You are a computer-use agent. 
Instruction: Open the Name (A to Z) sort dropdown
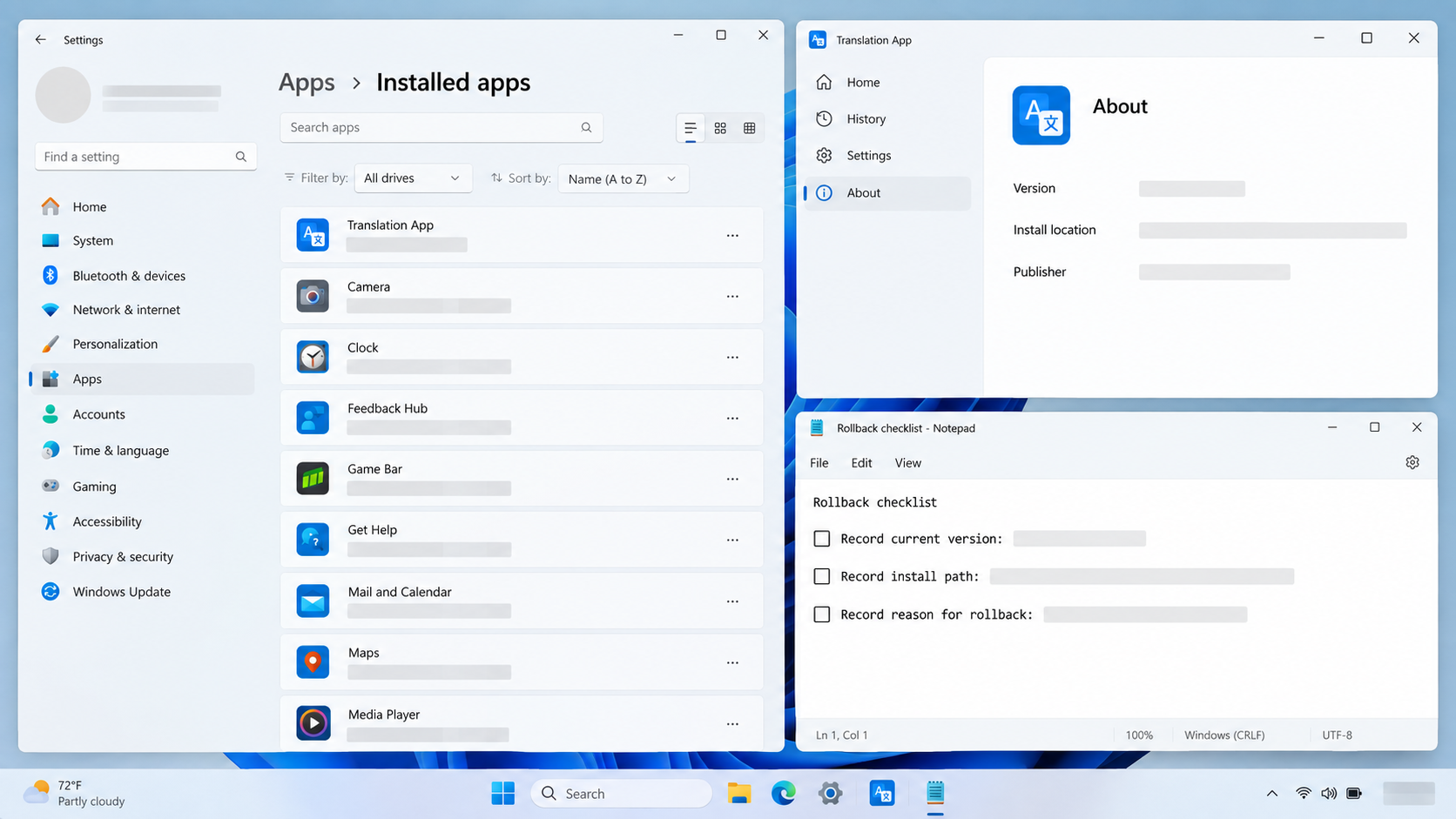[x=623, y=178]
